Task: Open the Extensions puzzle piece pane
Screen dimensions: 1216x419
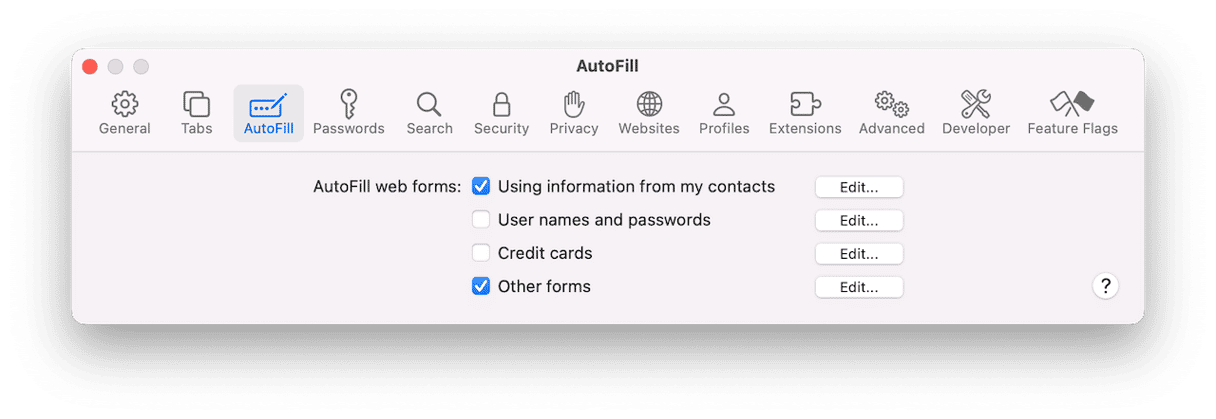Action: pos(805,113)
